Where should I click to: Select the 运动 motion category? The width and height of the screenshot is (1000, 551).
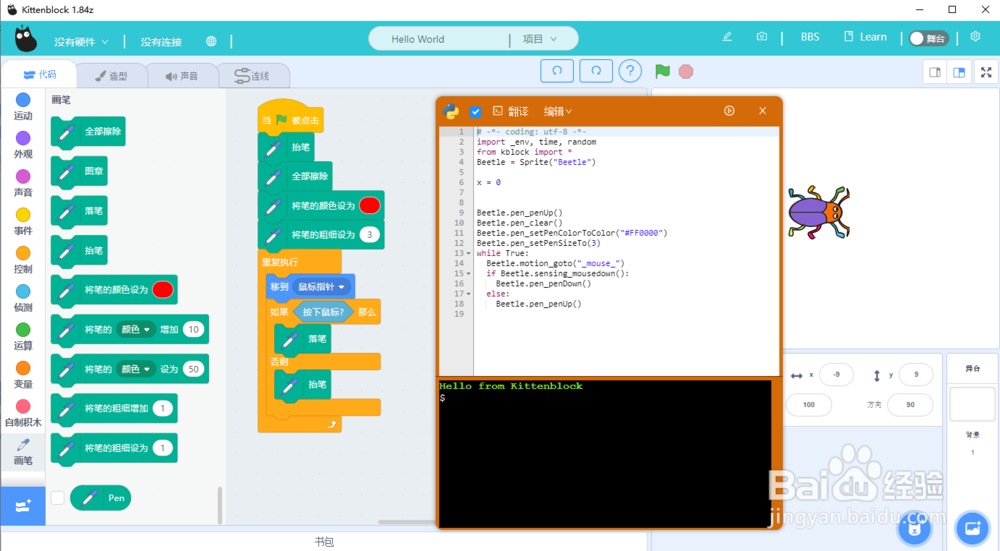23,107
